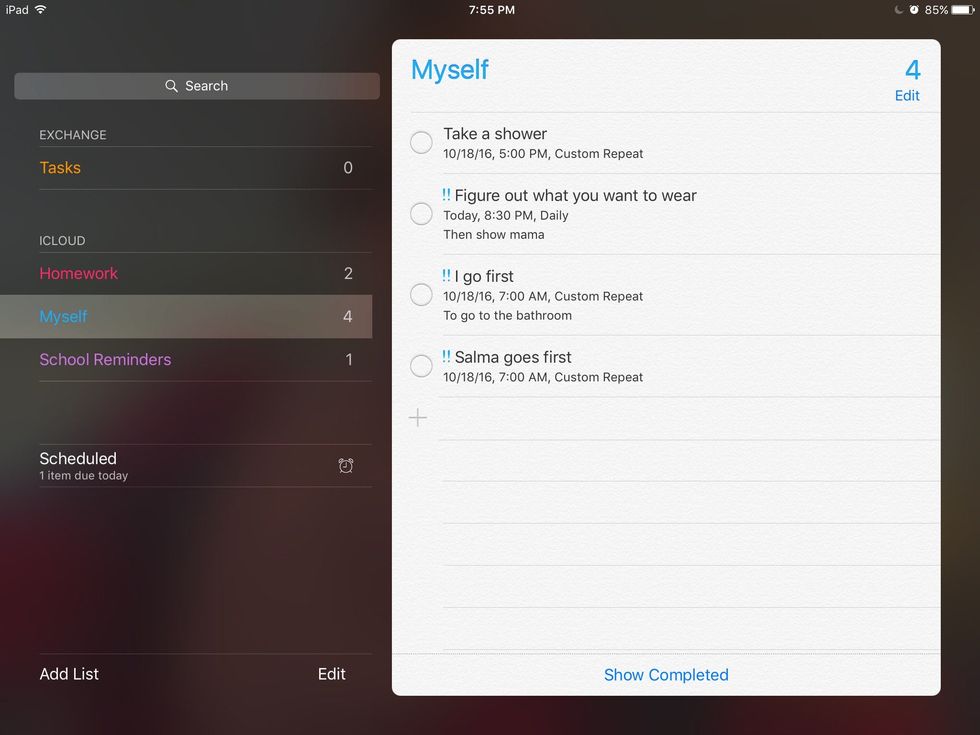Tap the battery icon in status bar
The image size is (980, 735).
pos(962,10)
